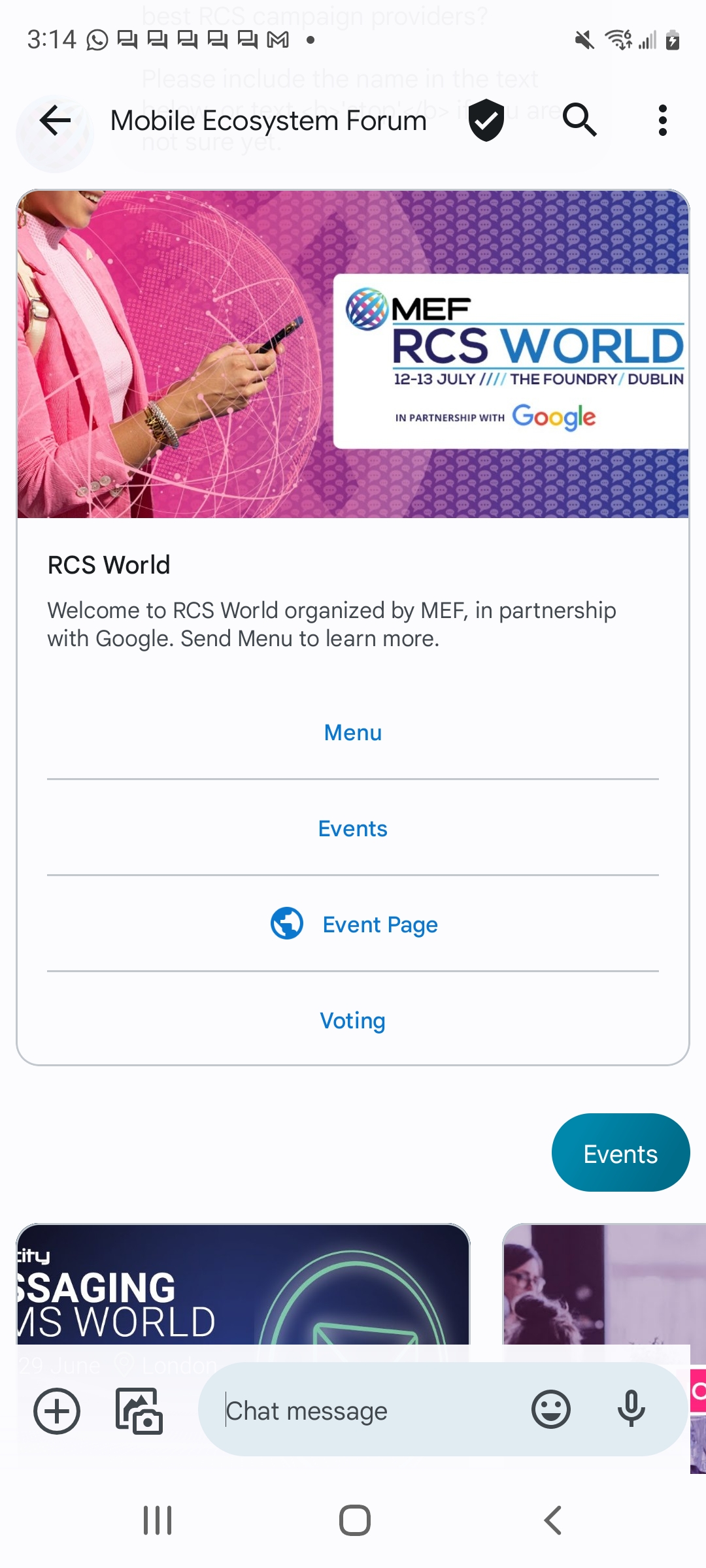Tap the globe icon beside Event Page
Image resolution: width=706 pixels, height=1568 pixels.
[287, 924]
